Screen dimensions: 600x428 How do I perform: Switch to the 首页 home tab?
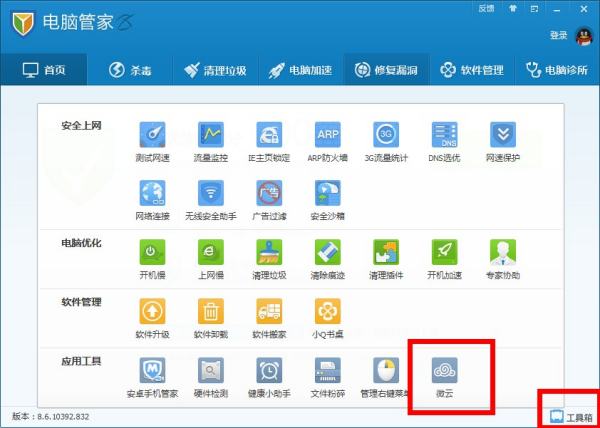[44, 70]
